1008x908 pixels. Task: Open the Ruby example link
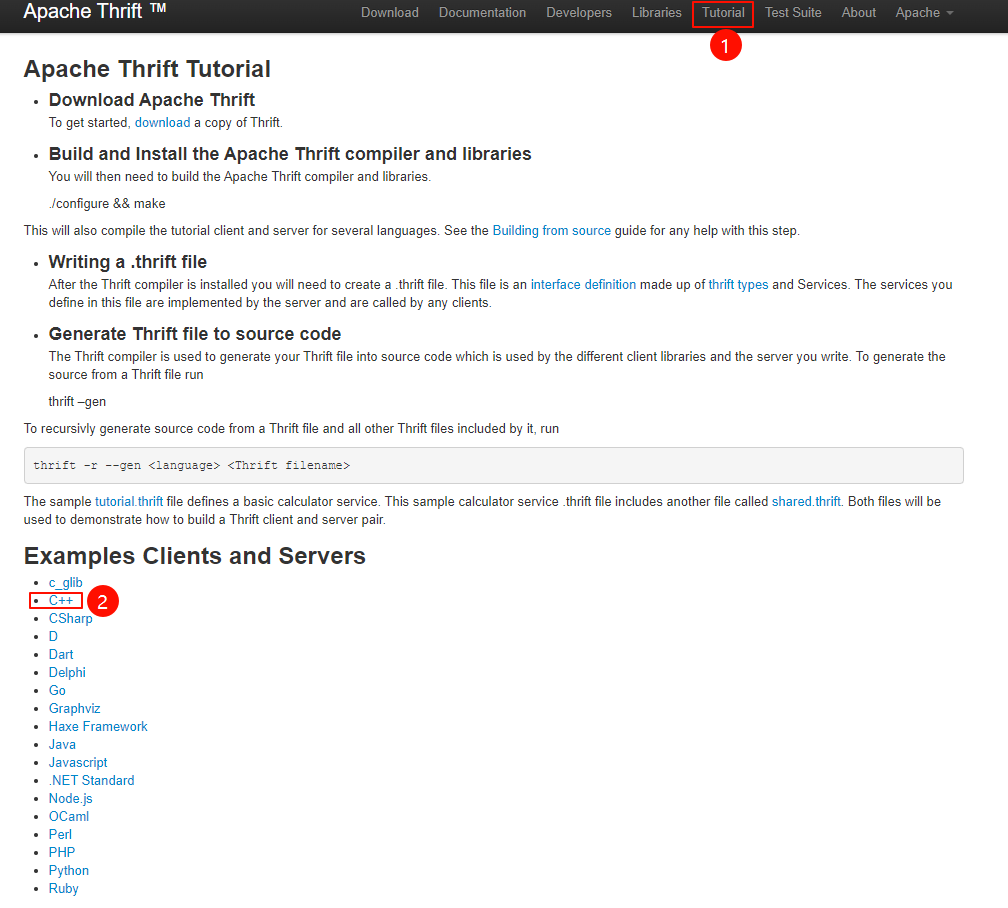tap(64, 889)
